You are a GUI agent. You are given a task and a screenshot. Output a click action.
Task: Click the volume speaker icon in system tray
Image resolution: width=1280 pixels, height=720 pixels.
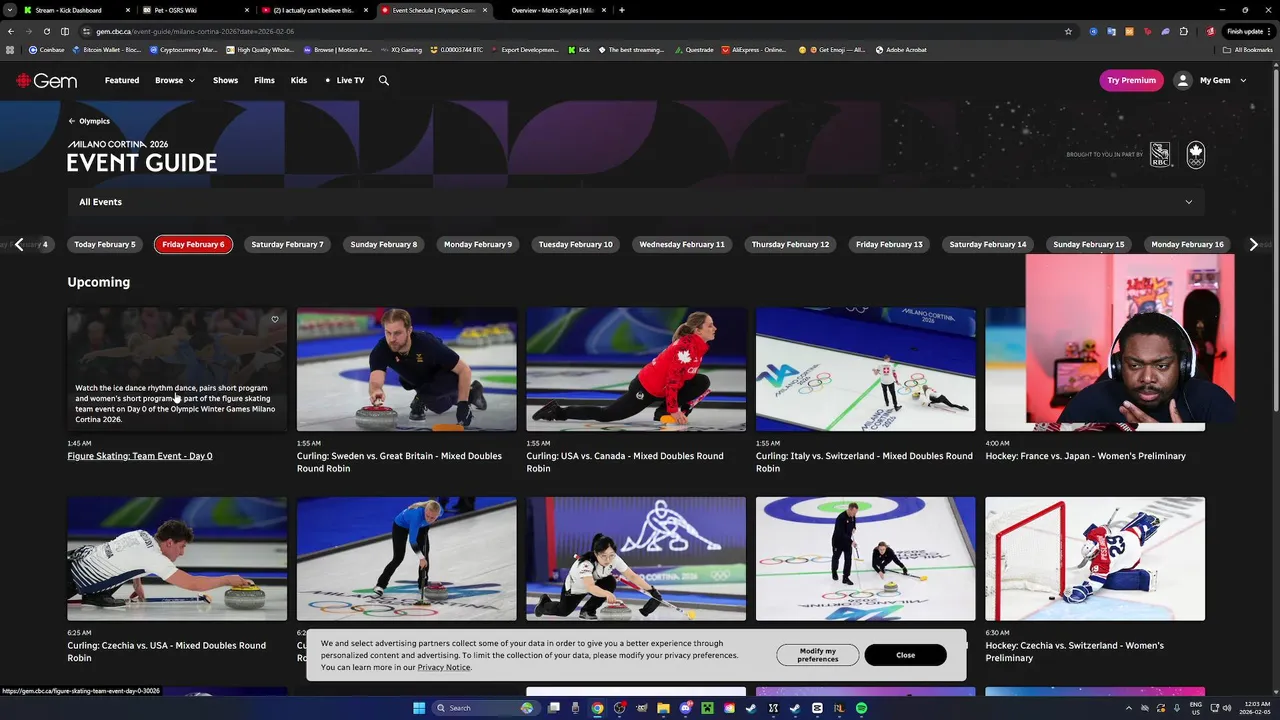coord(1228,708)
